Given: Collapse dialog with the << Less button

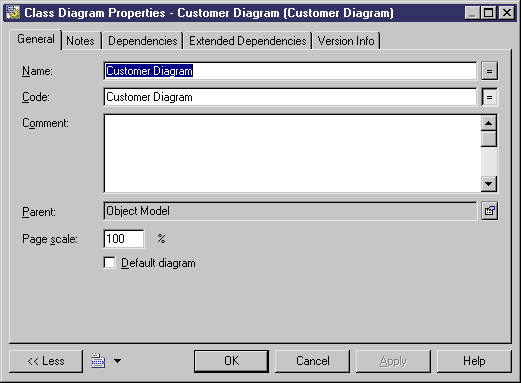Looking at the screenshot, I should coord(46,361).
